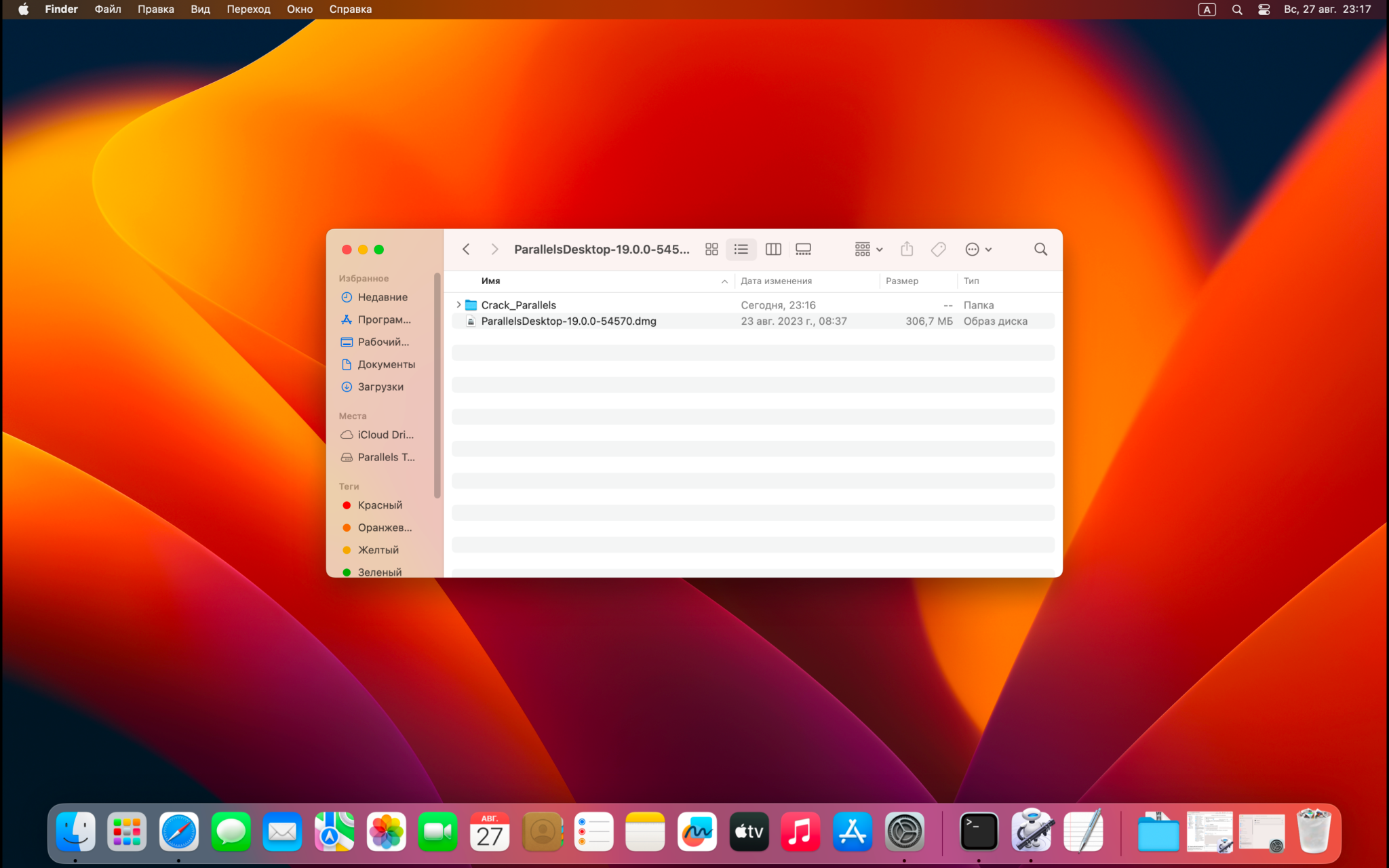
Task: Switch Finder to list view
Action: 741,250
